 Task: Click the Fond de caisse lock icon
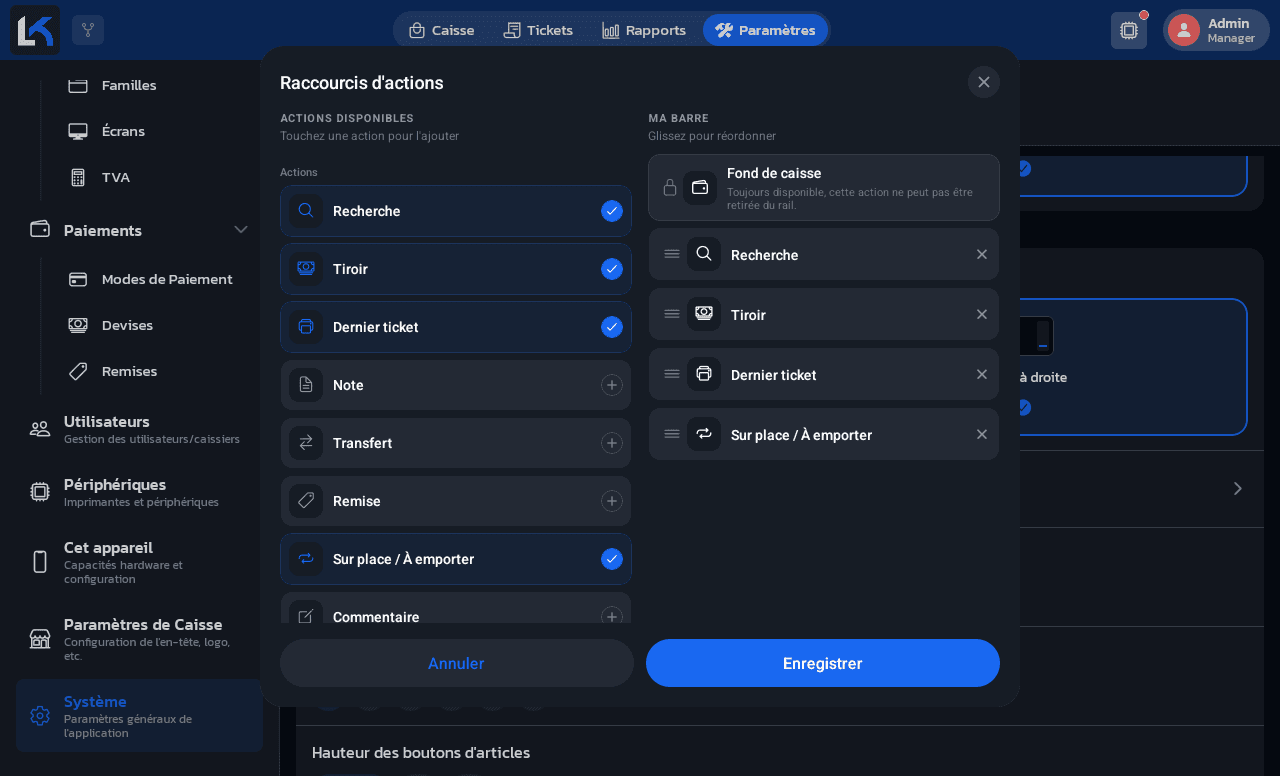(x=670, y=187)
